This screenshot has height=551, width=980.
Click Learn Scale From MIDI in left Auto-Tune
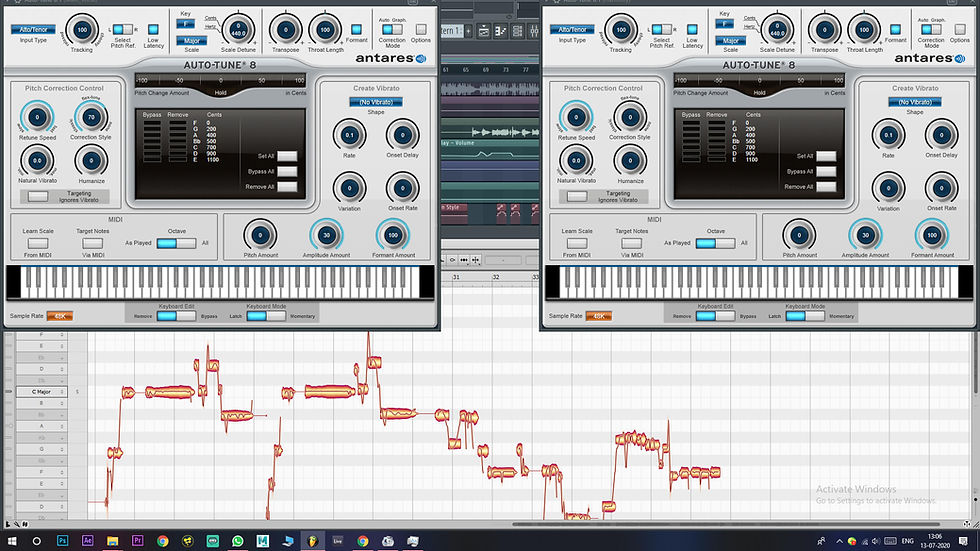[38, 243]
